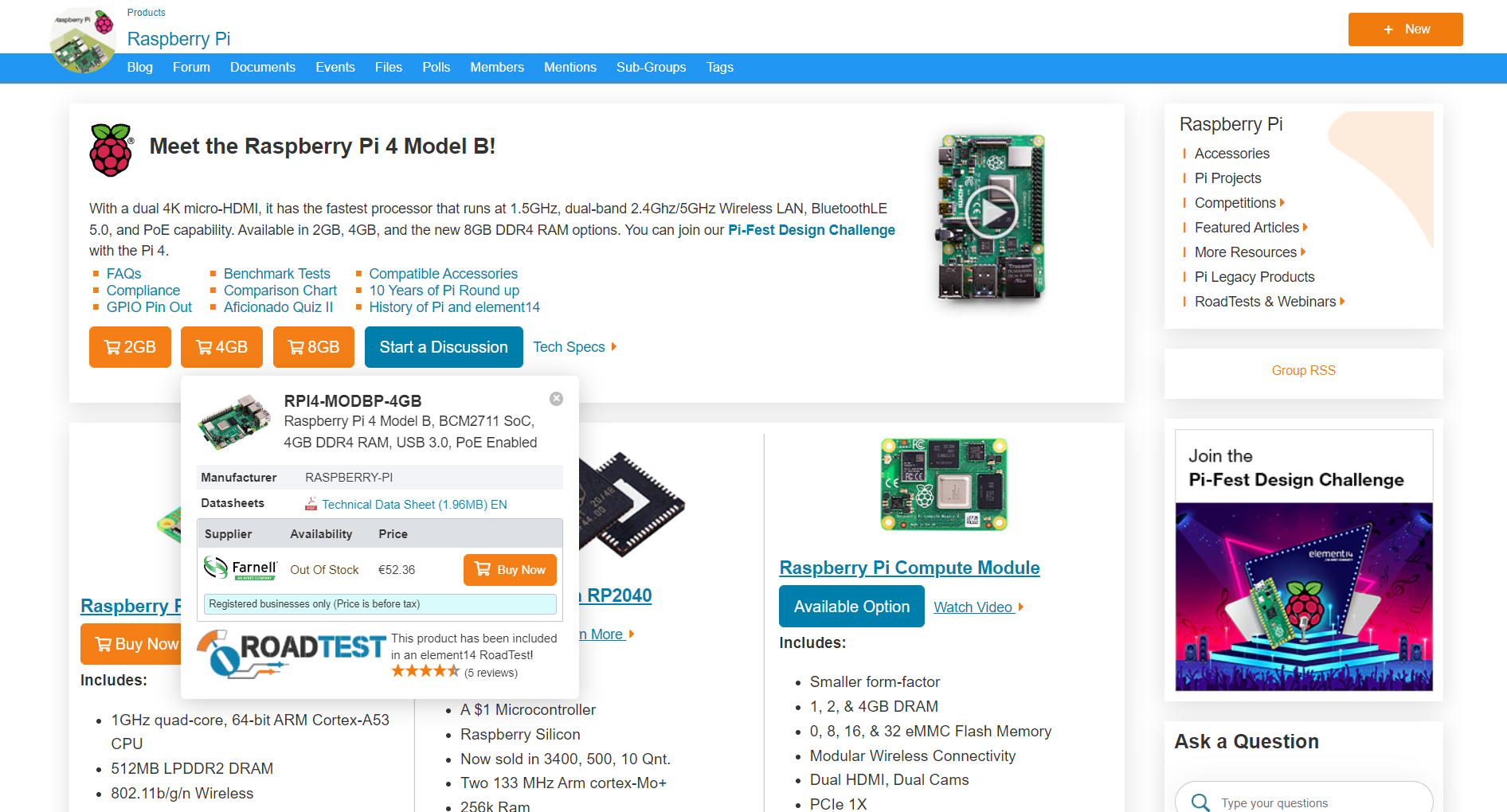
Task: Click the Raspberry Pi group title link
Action: coord(178,39)
